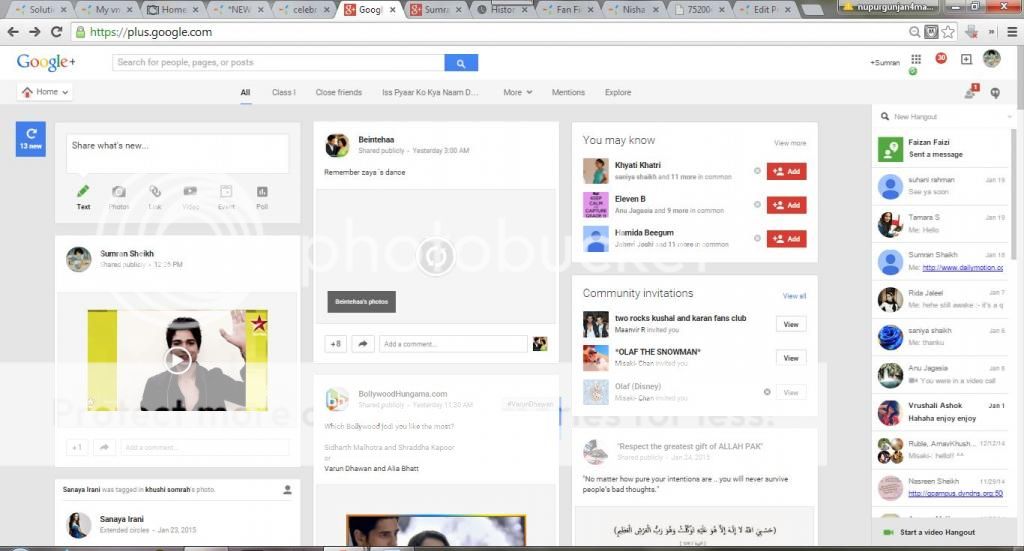Bookmark this page with the star icon
The height and width of the screenshot is (551, 1024).
pyautogui.click(x=948, y=32)
